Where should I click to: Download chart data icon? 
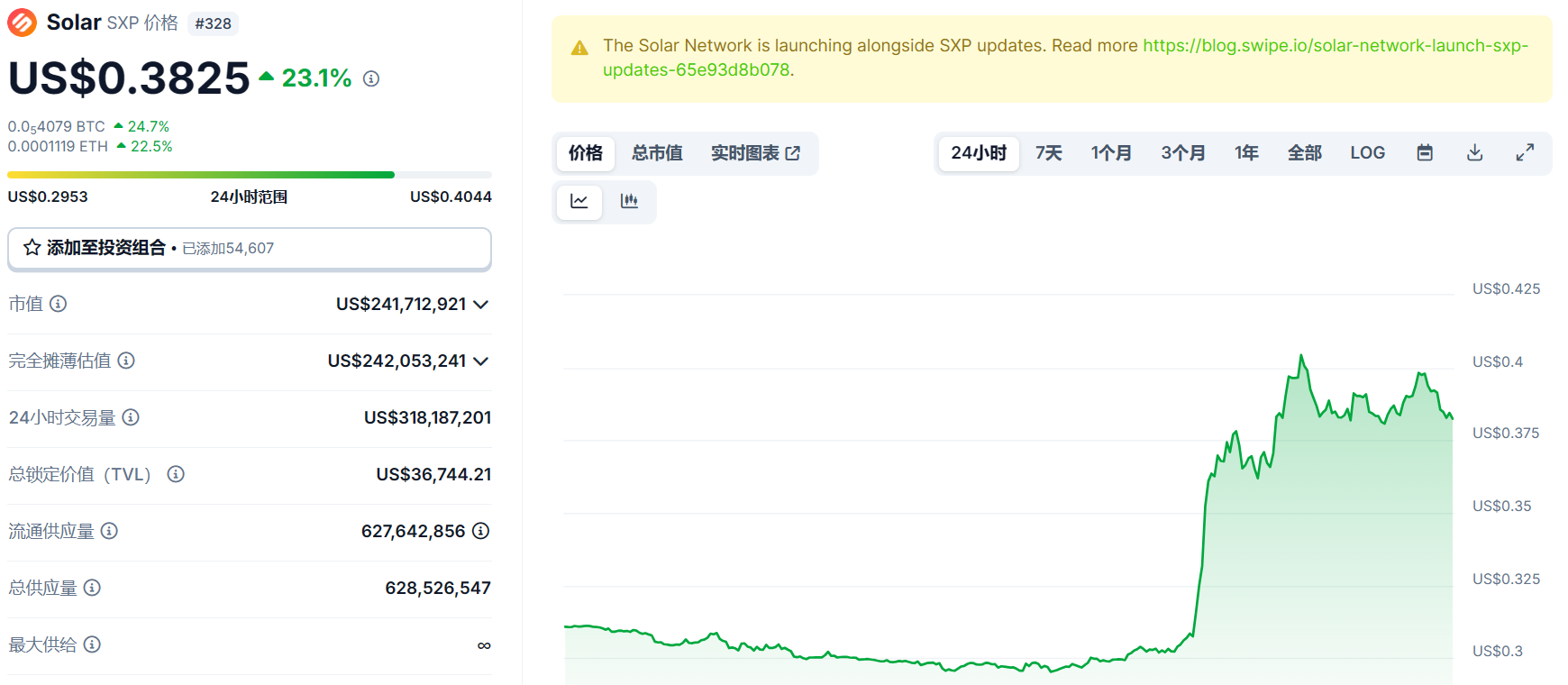(x=1475, y=153)
